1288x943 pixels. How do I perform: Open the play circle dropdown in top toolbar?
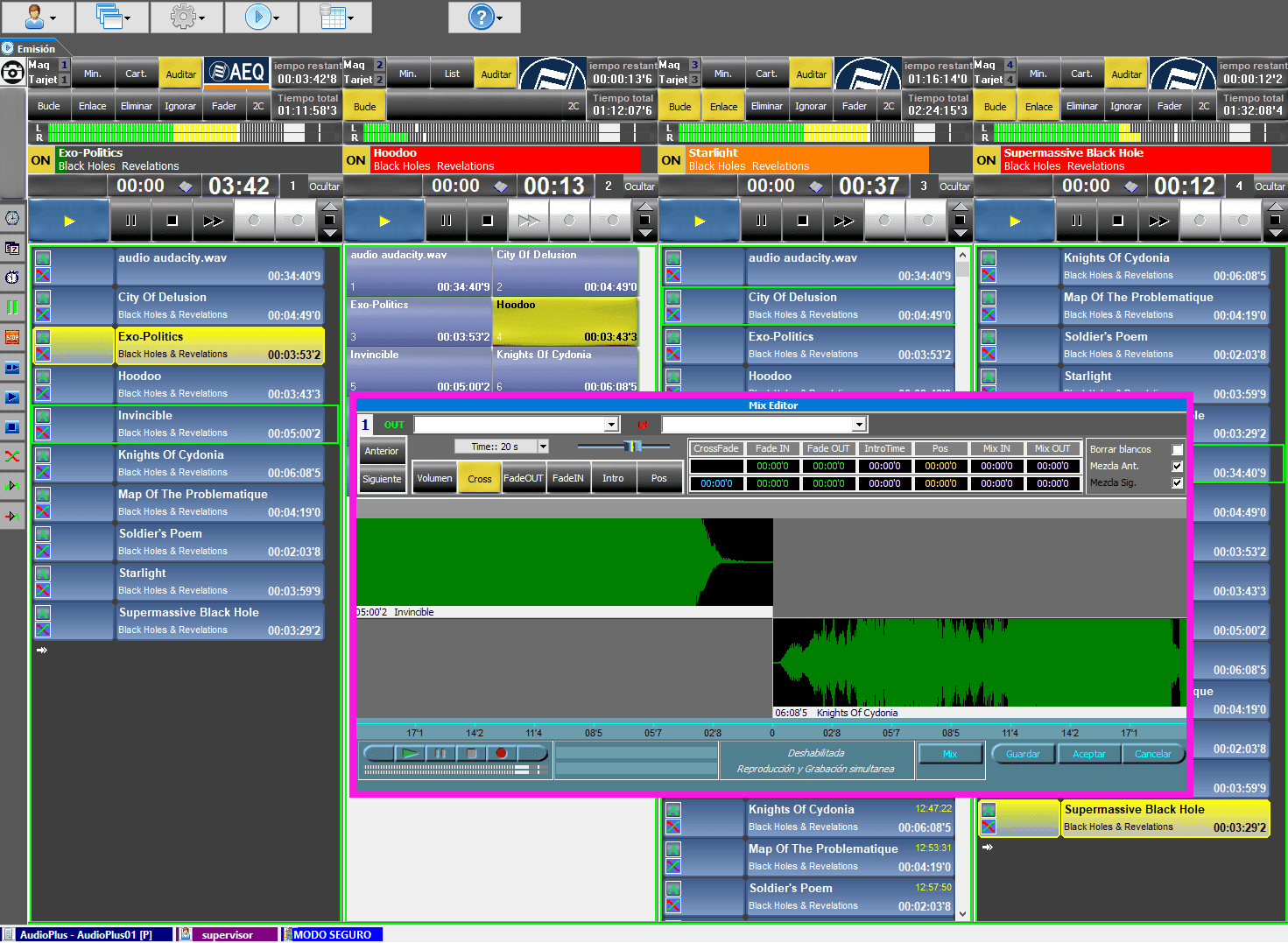click(x=260, y=17)
